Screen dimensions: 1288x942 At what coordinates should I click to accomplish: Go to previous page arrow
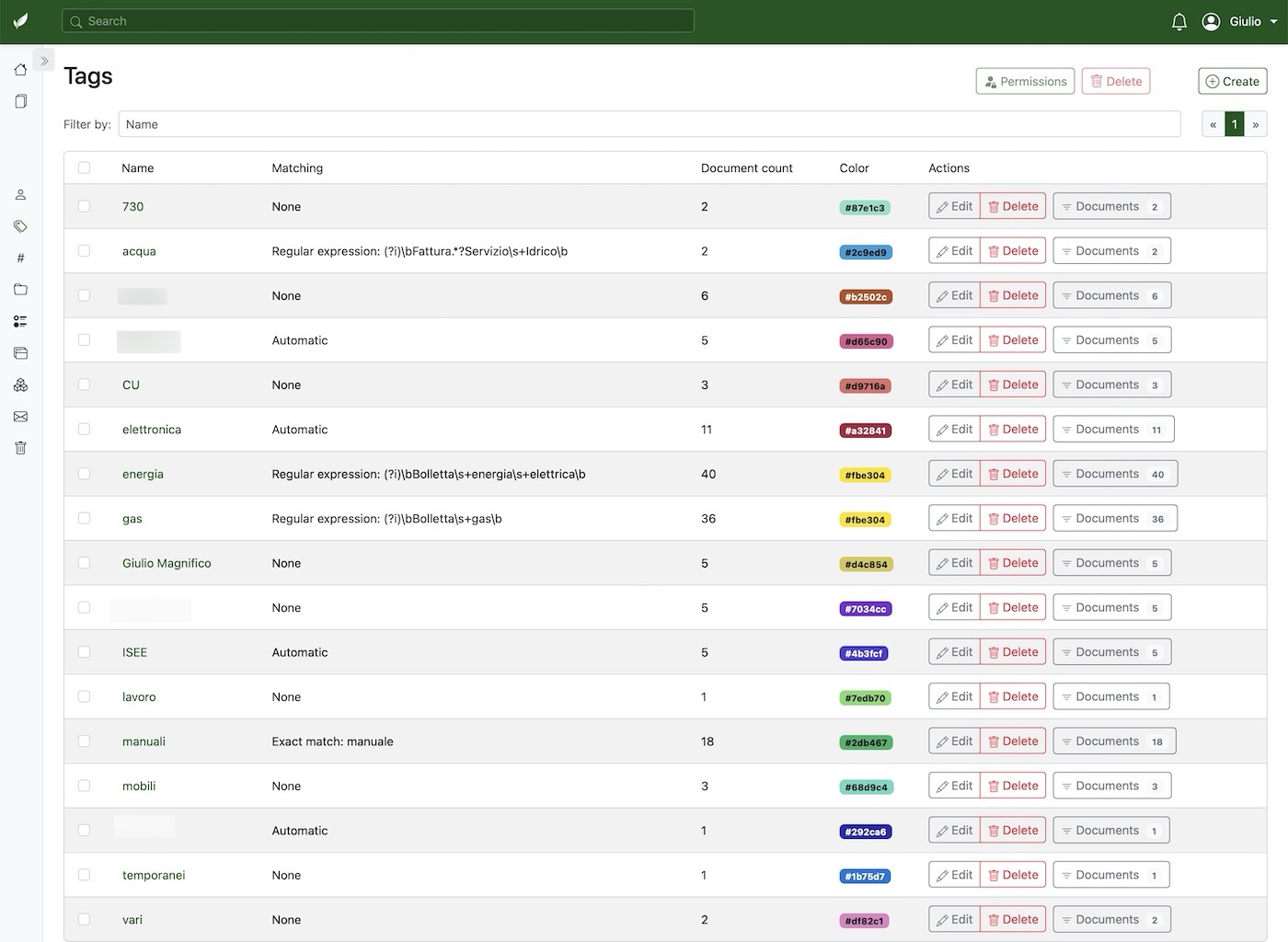[1213, 124]
